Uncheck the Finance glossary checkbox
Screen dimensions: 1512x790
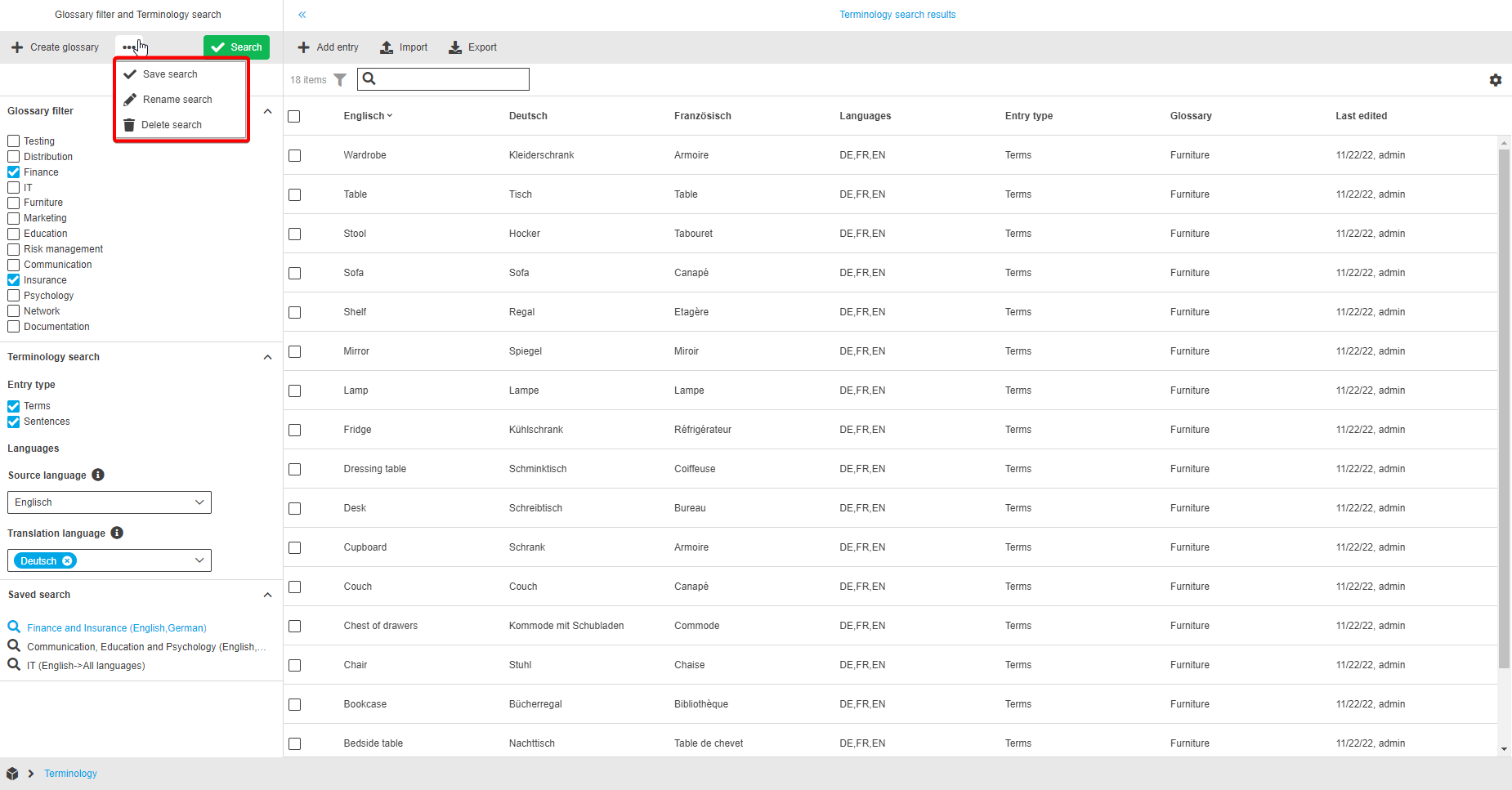click(14, 172)
